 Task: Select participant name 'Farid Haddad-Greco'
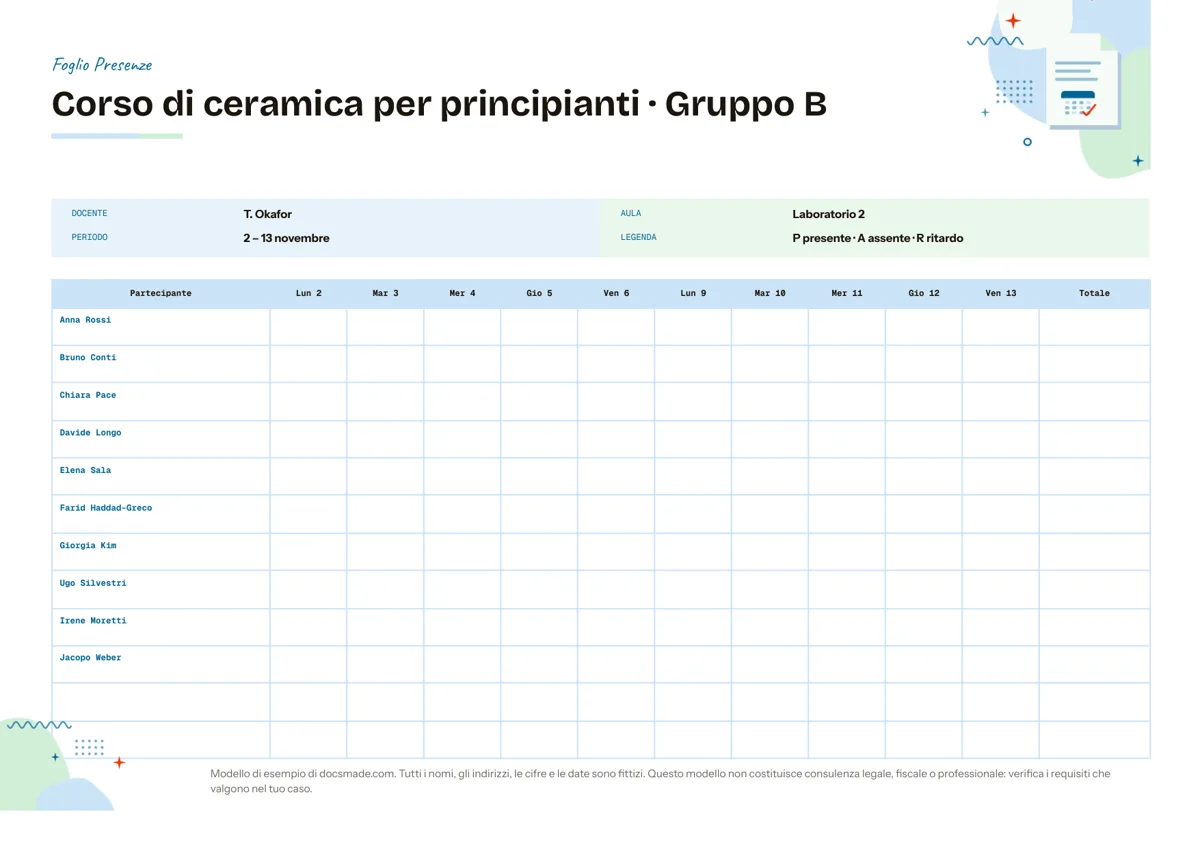pos(106,508)
